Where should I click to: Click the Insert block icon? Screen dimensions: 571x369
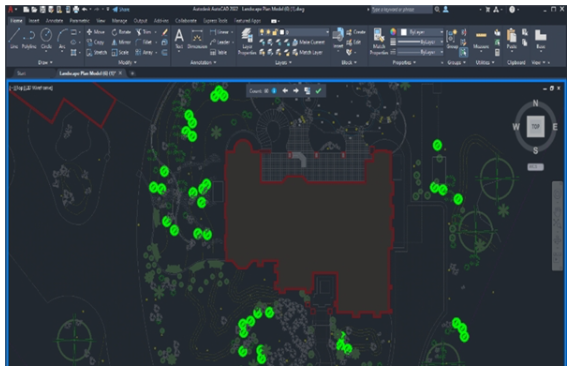[x=338, y=38]
